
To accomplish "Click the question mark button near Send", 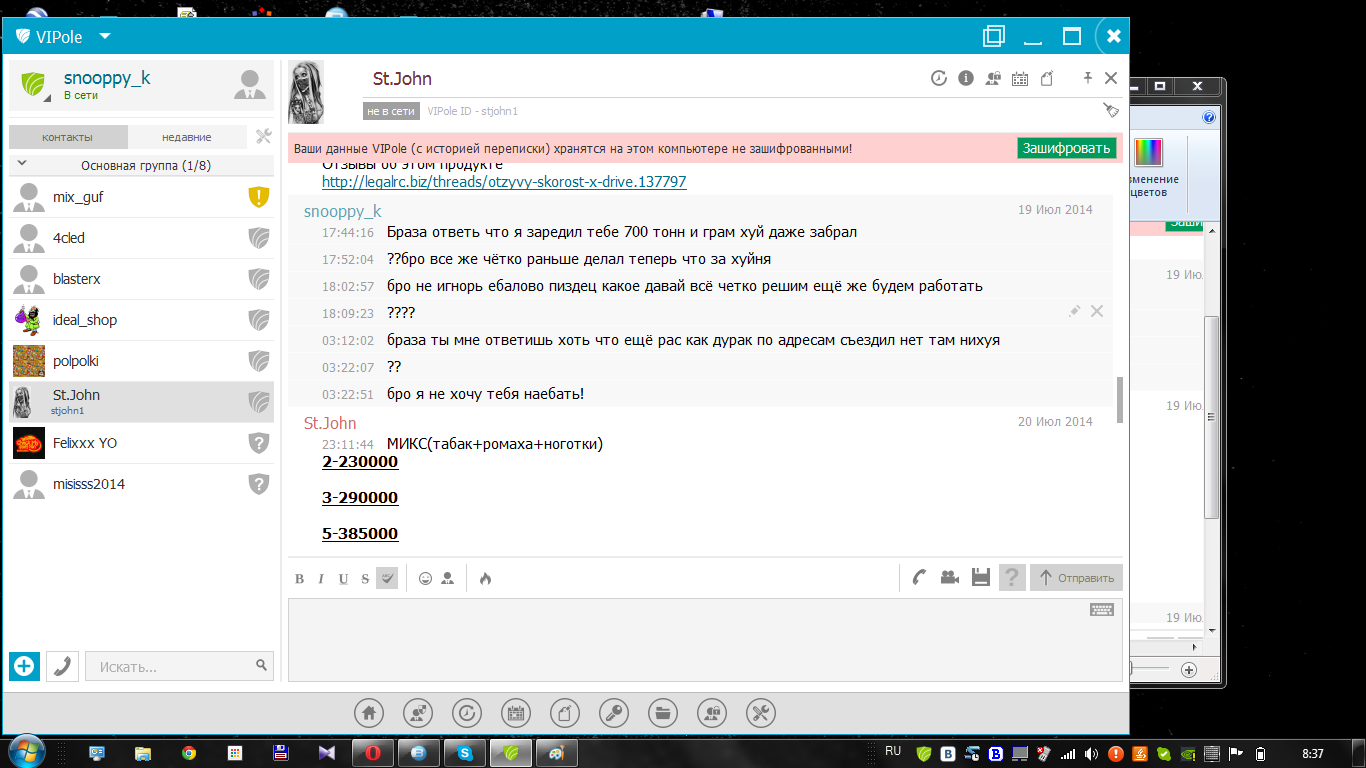I will click(x=1012, y=577).
